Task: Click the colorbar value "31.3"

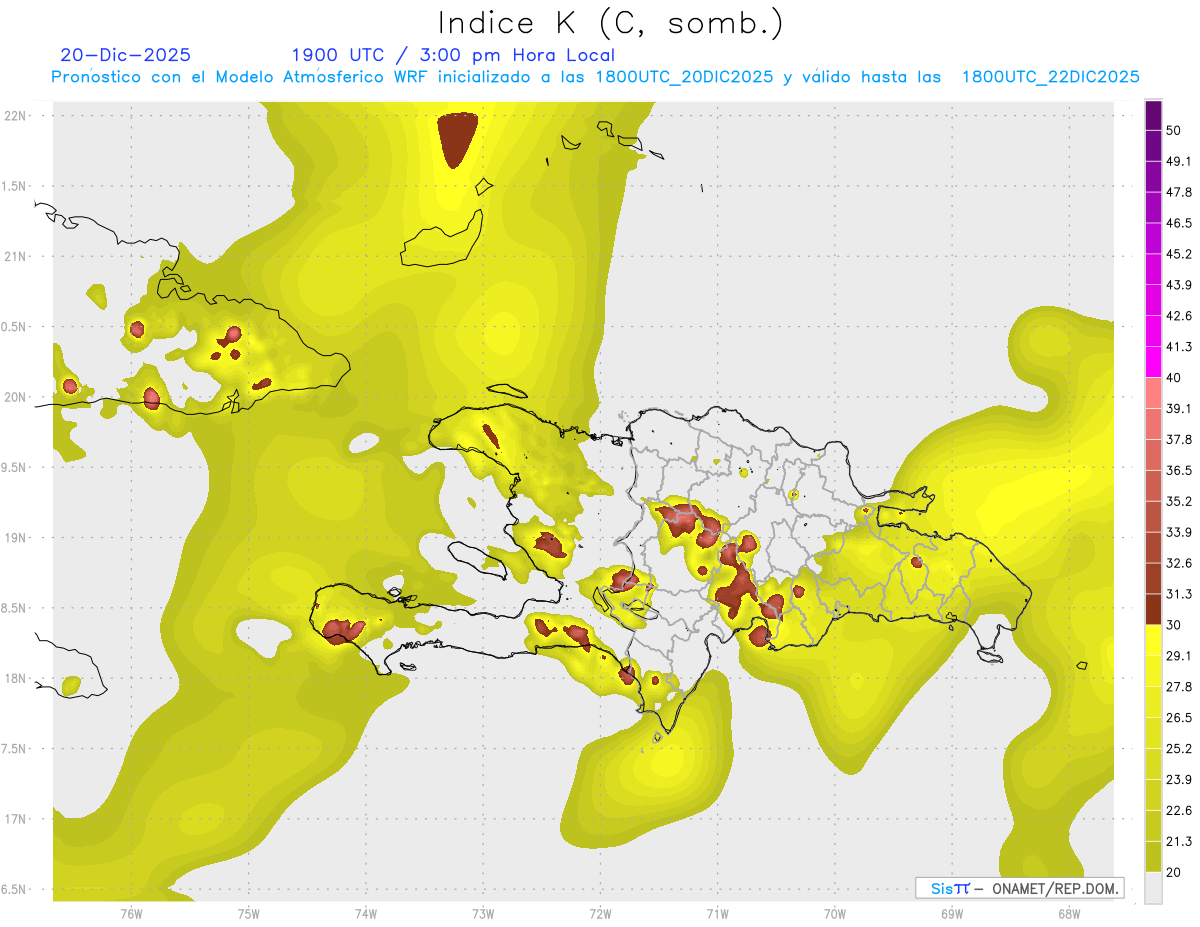Action: point(1179,594)
